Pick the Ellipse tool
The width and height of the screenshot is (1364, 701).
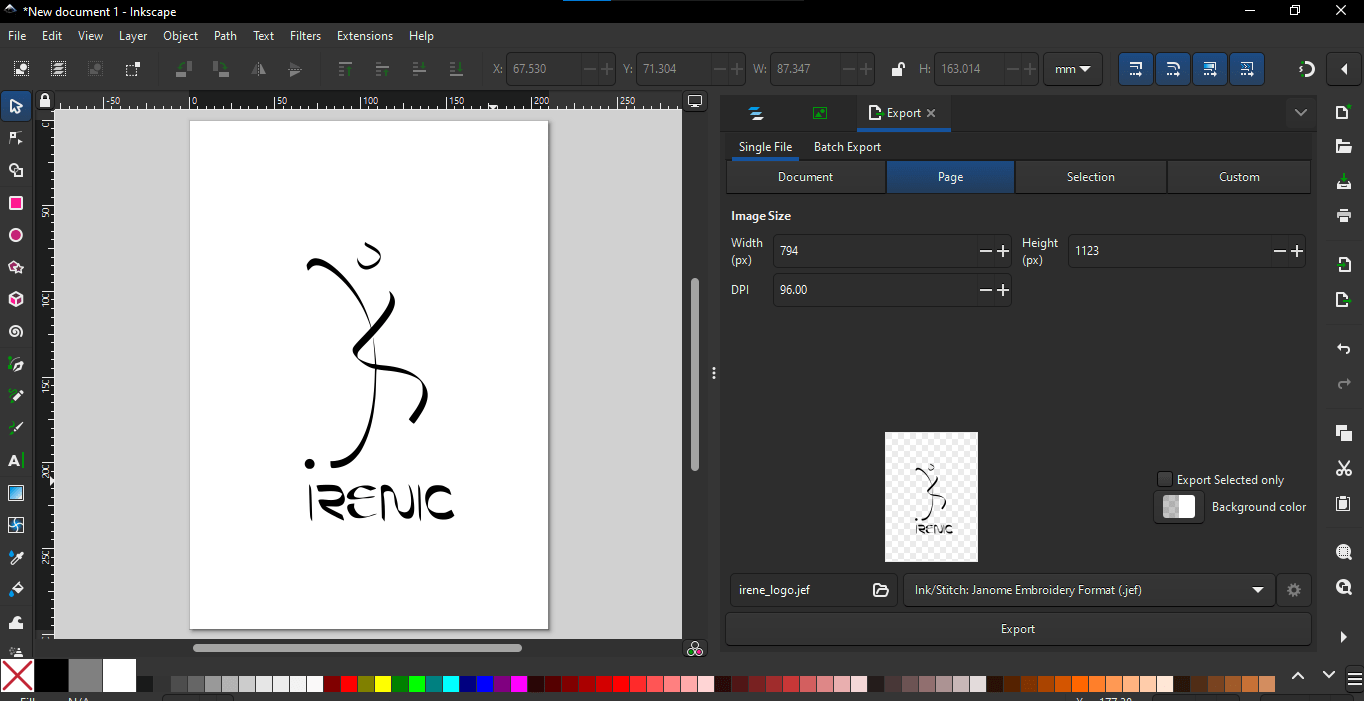tap(16, 236)
